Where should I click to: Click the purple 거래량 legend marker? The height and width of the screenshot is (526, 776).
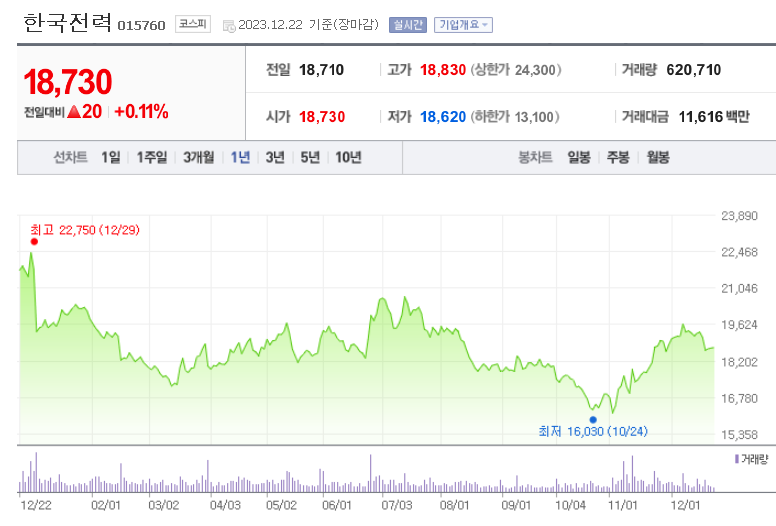coord(737,459)
